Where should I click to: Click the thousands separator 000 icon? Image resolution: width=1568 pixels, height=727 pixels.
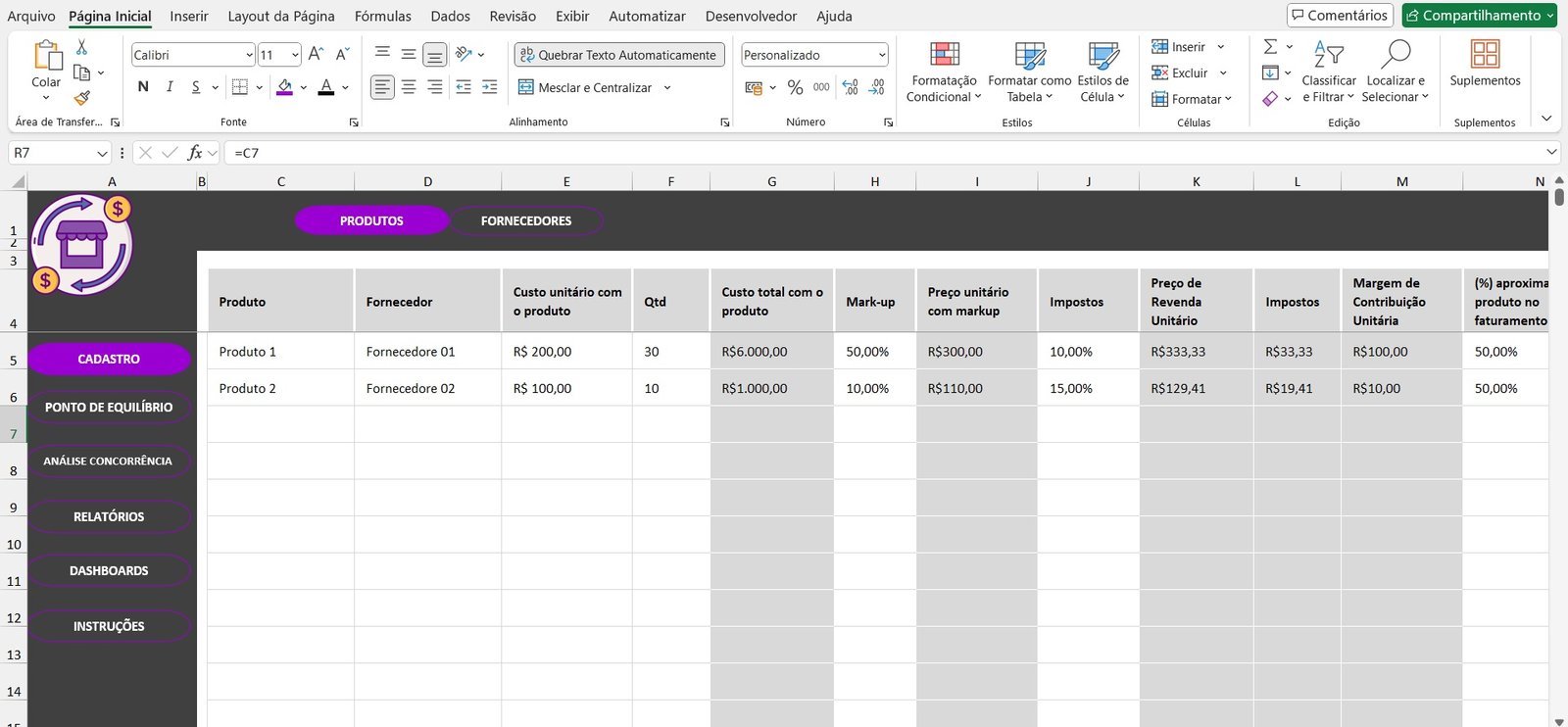coord(821,87)
